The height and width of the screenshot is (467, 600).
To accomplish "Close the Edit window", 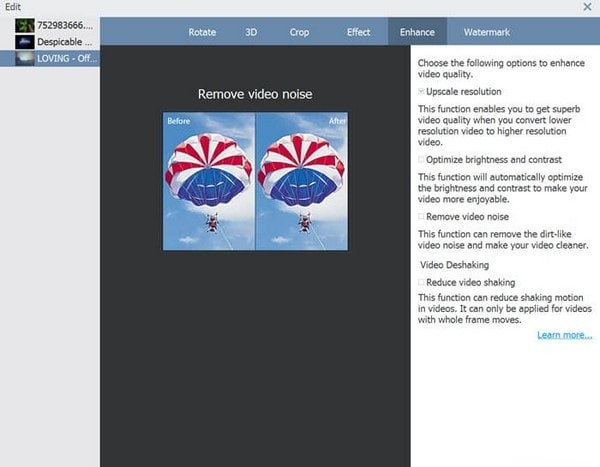I will [587, 7].
